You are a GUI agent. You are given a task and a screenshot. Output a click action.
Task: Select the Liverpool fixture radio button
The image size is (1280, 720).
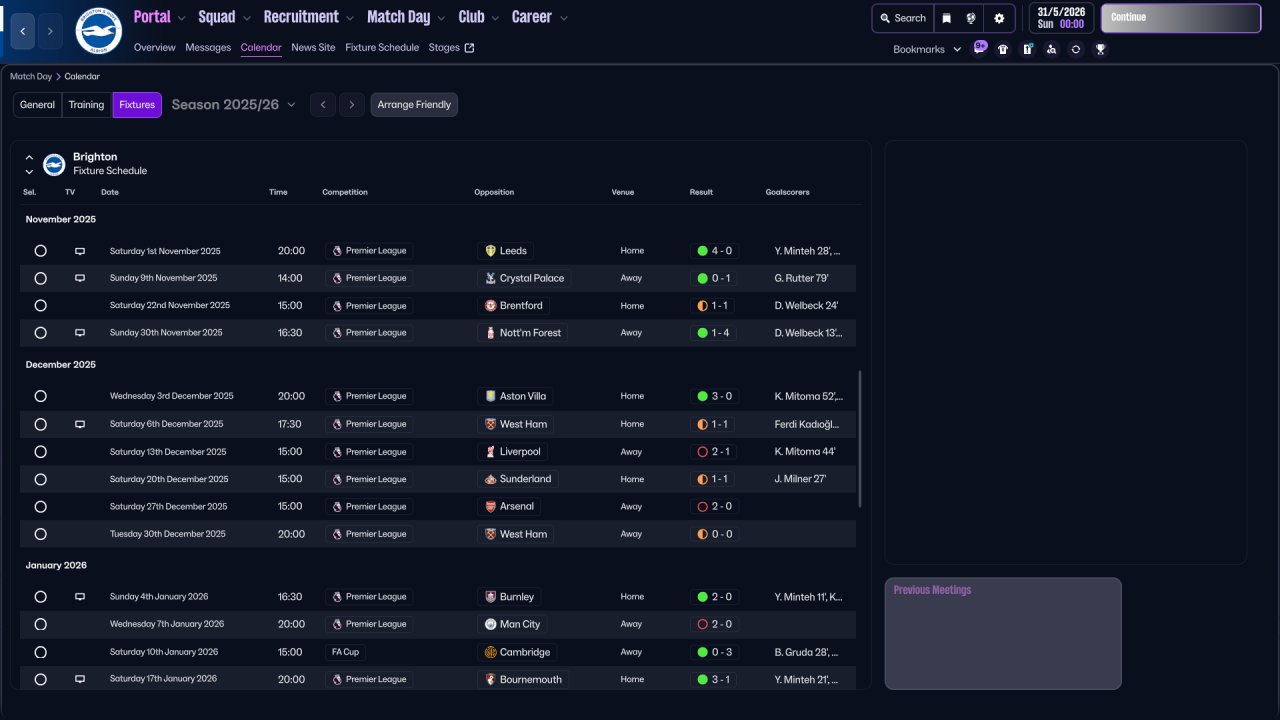click(x=40, y=452)
